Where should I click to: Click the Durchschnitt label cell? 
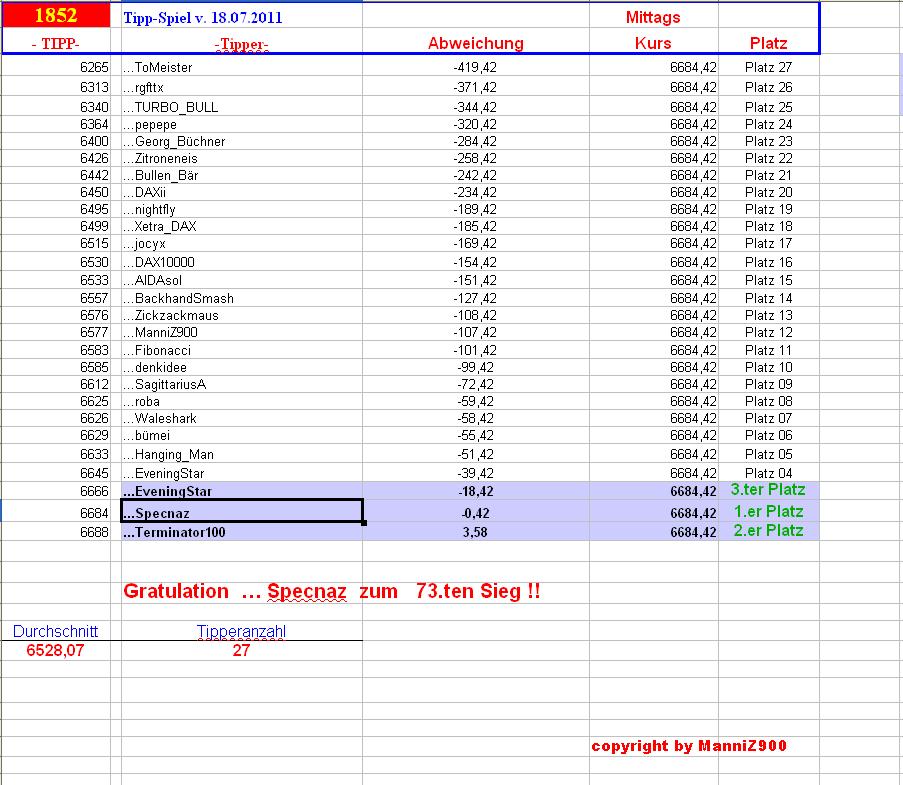(x=54, y=631)
